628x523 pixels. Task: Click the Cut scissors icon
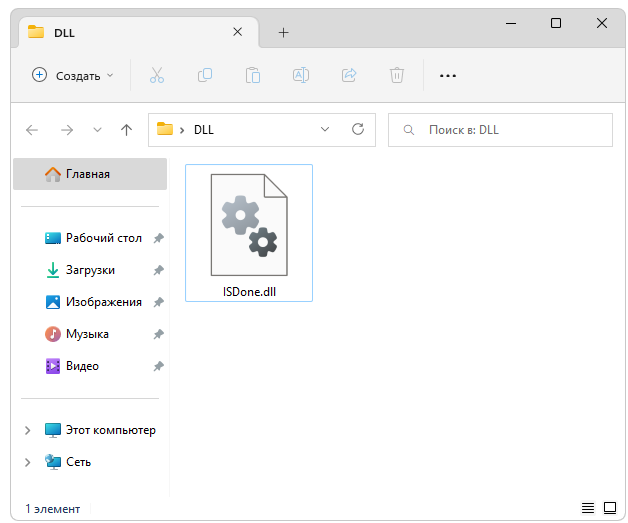pyautogui.click(x=157, y=75)
